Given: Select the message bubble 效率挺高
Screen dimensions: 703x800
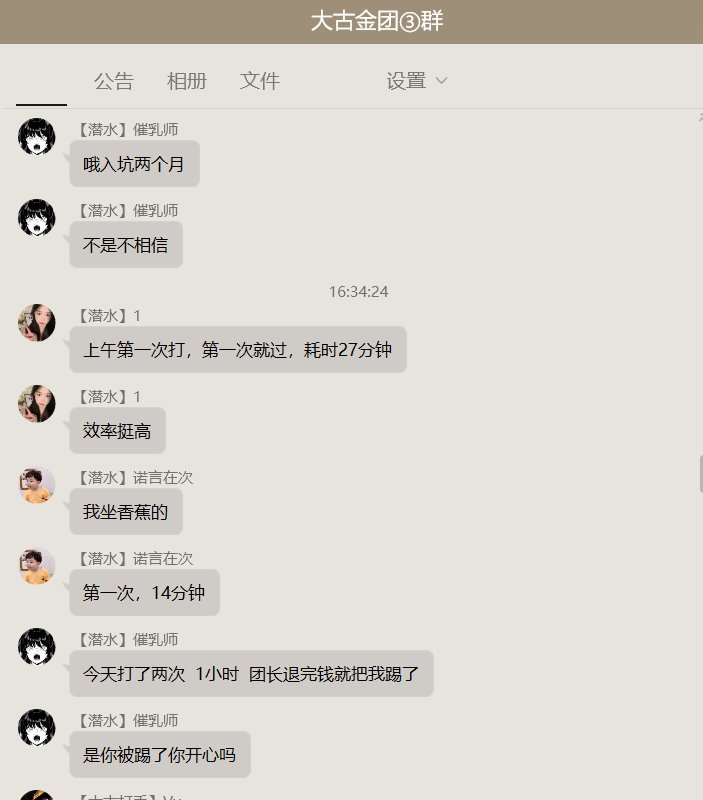Looking at the screenshot, I should [117, 431].
